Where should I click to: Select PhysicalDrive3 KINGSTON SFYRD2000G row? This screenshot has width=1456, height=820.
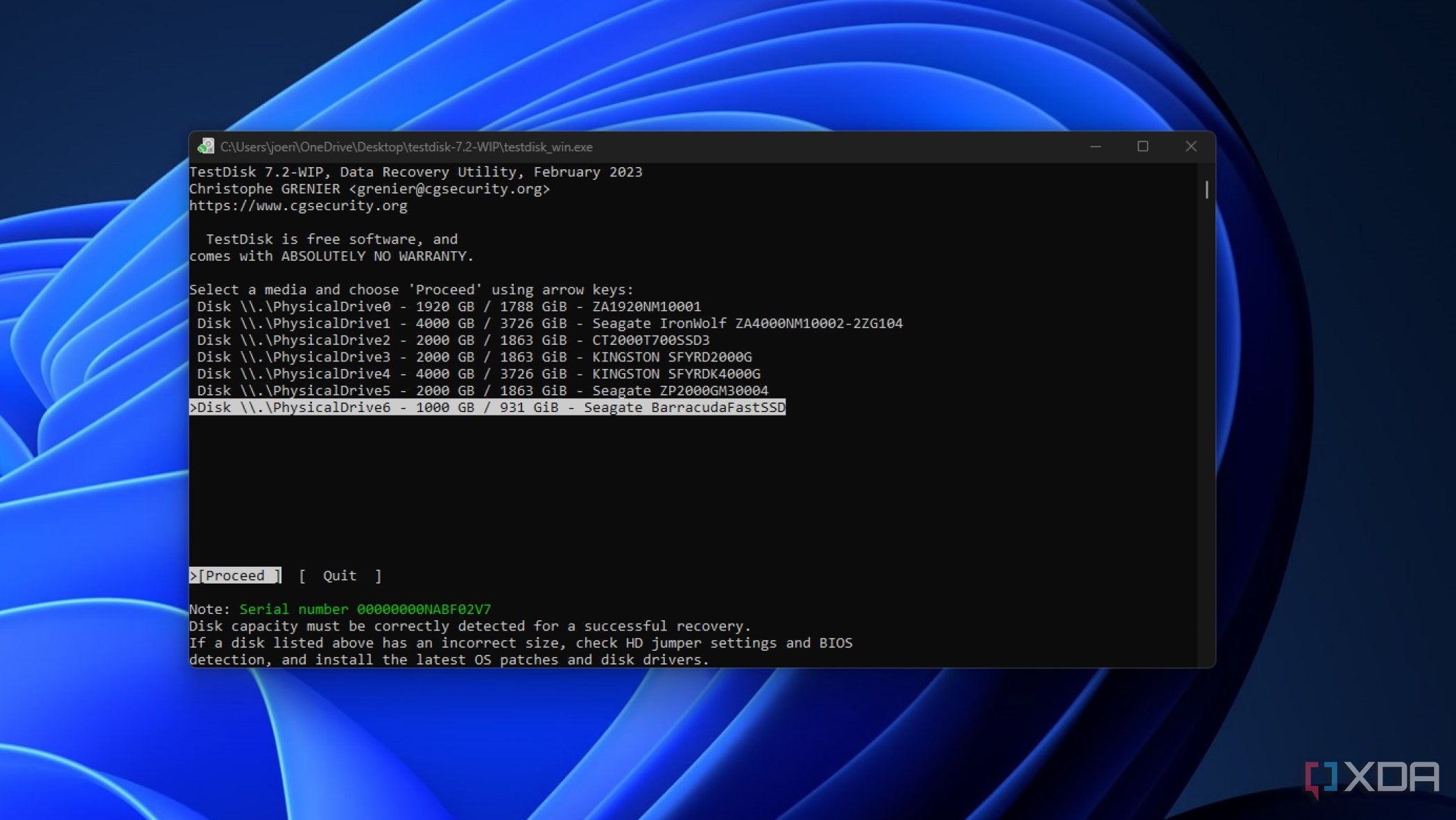474,357
